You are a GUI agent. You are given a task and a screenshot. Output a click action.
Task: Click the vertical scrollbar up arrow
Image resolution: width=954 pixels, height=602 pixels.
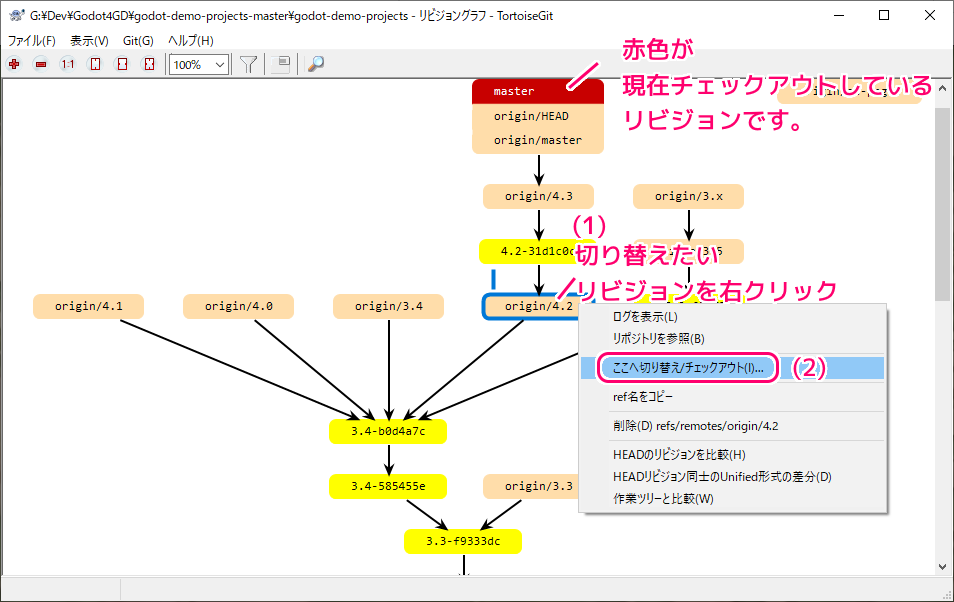[x=942, y=88]
